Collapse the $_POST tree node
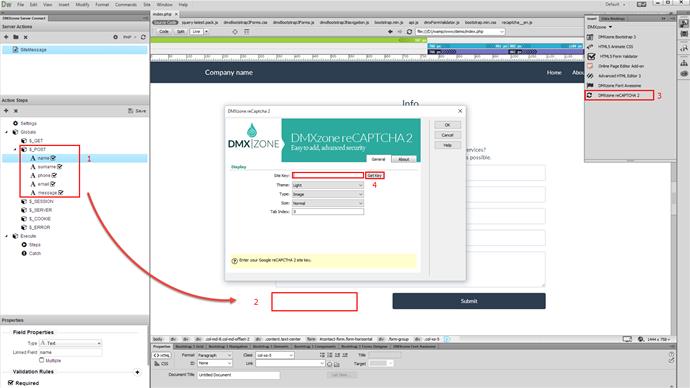 [x=16, y=149]
